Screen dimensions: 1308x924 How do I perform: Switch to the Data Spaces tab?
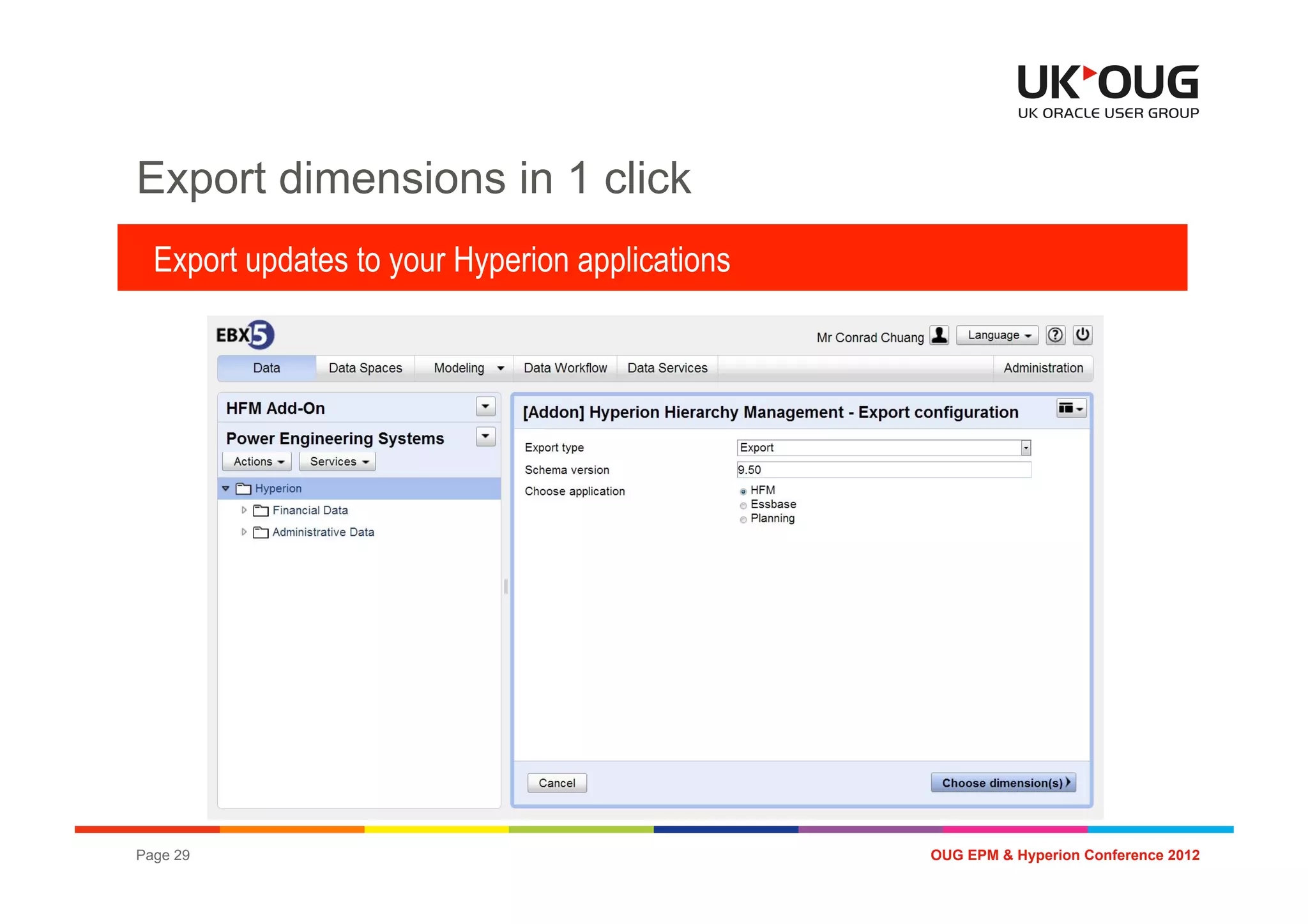(365, 368)
